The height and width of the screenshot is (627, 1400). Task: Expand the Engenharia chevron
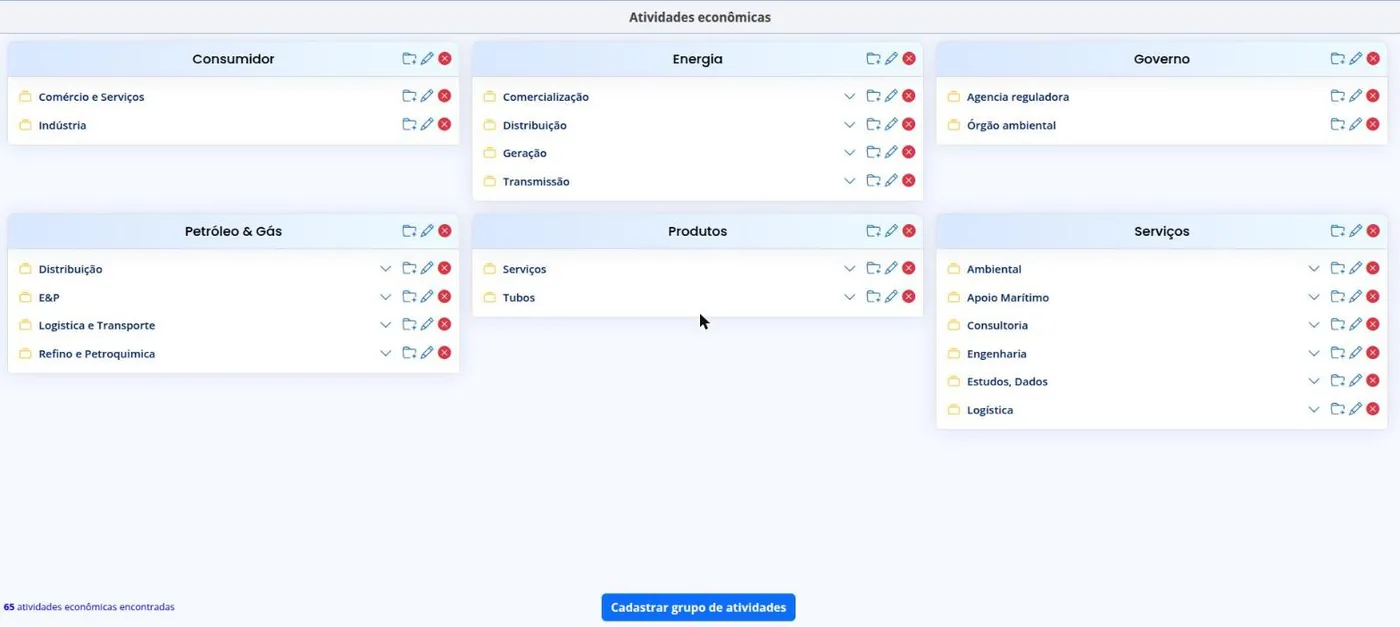1314,353
